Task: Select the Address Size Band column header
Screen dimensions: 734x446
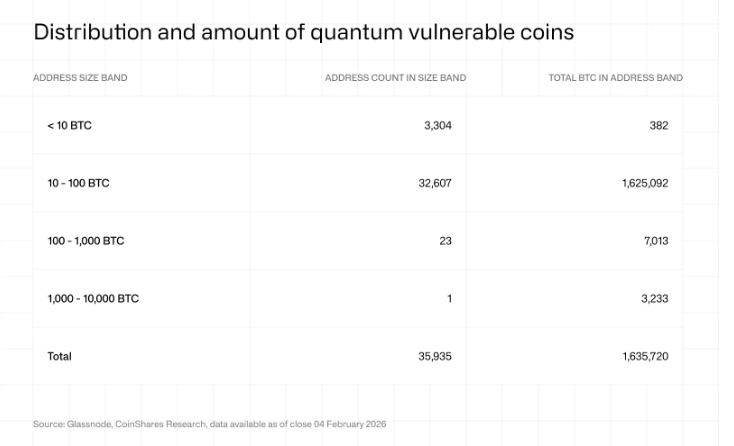Action: click(x=80, y=78)
